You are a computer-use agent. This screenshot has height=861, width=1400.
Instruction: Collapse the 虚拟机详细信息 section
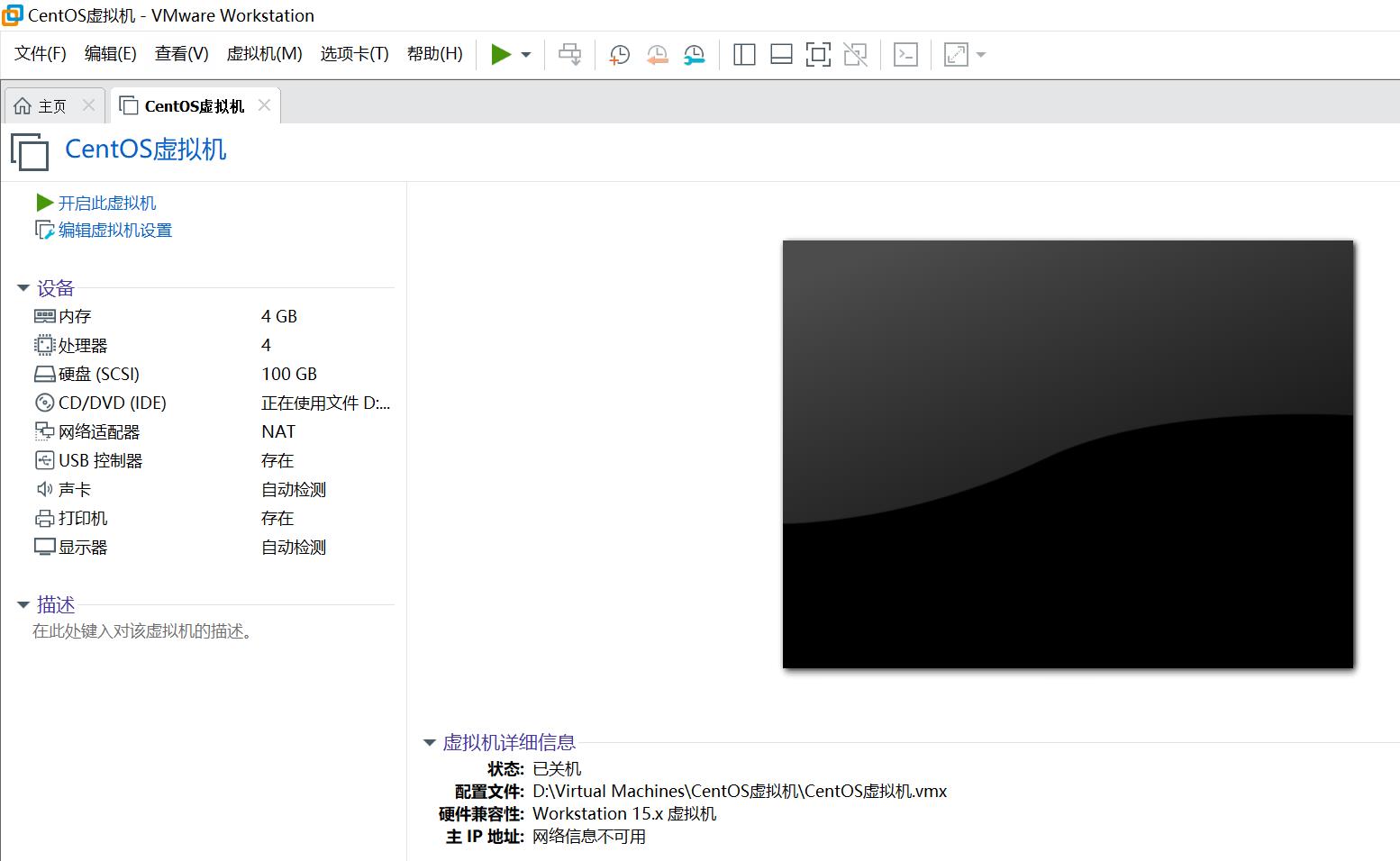point(429,743)
